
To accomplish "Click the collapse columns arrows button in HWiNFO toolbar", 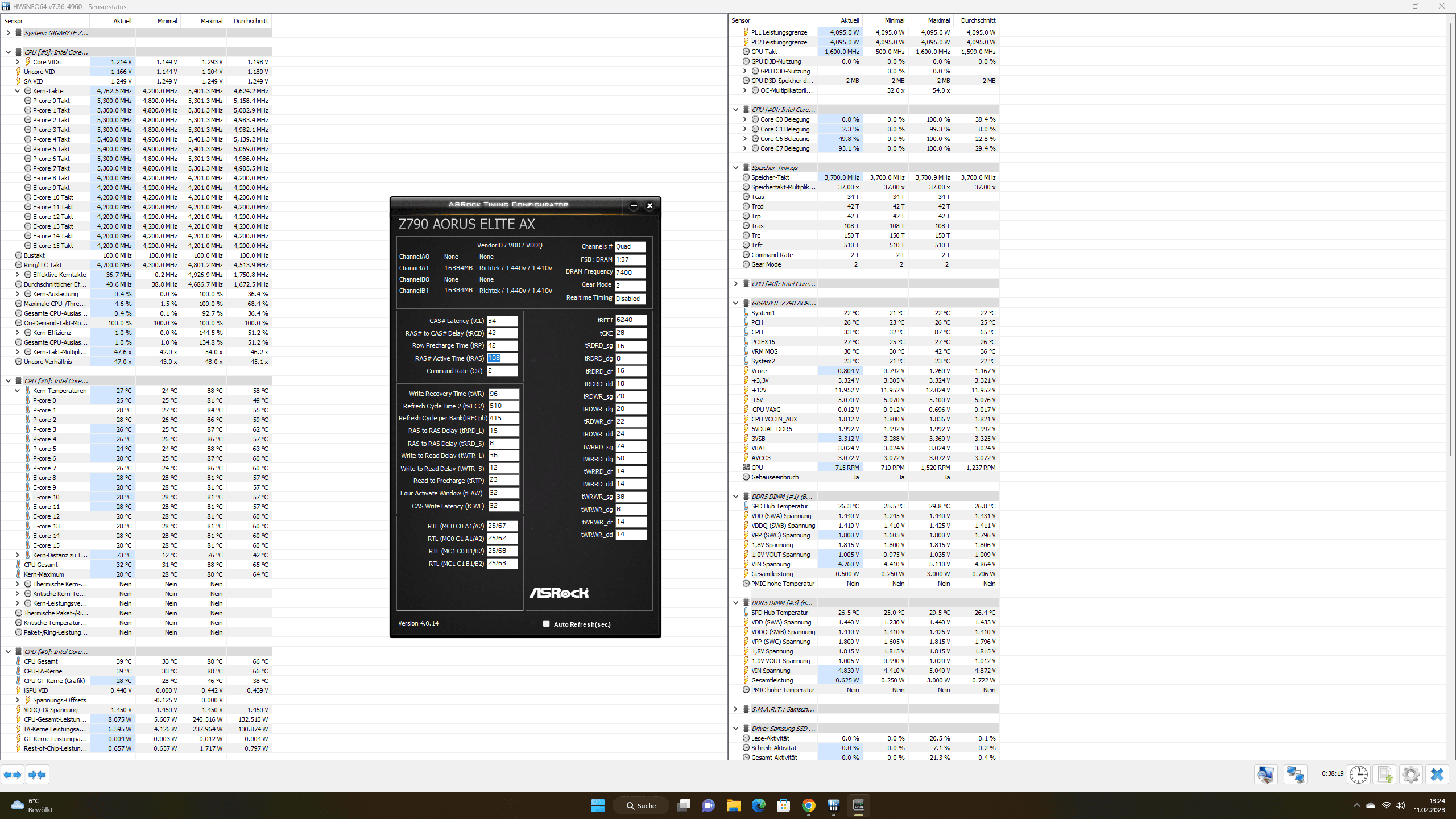I will (x=37, y=775).
